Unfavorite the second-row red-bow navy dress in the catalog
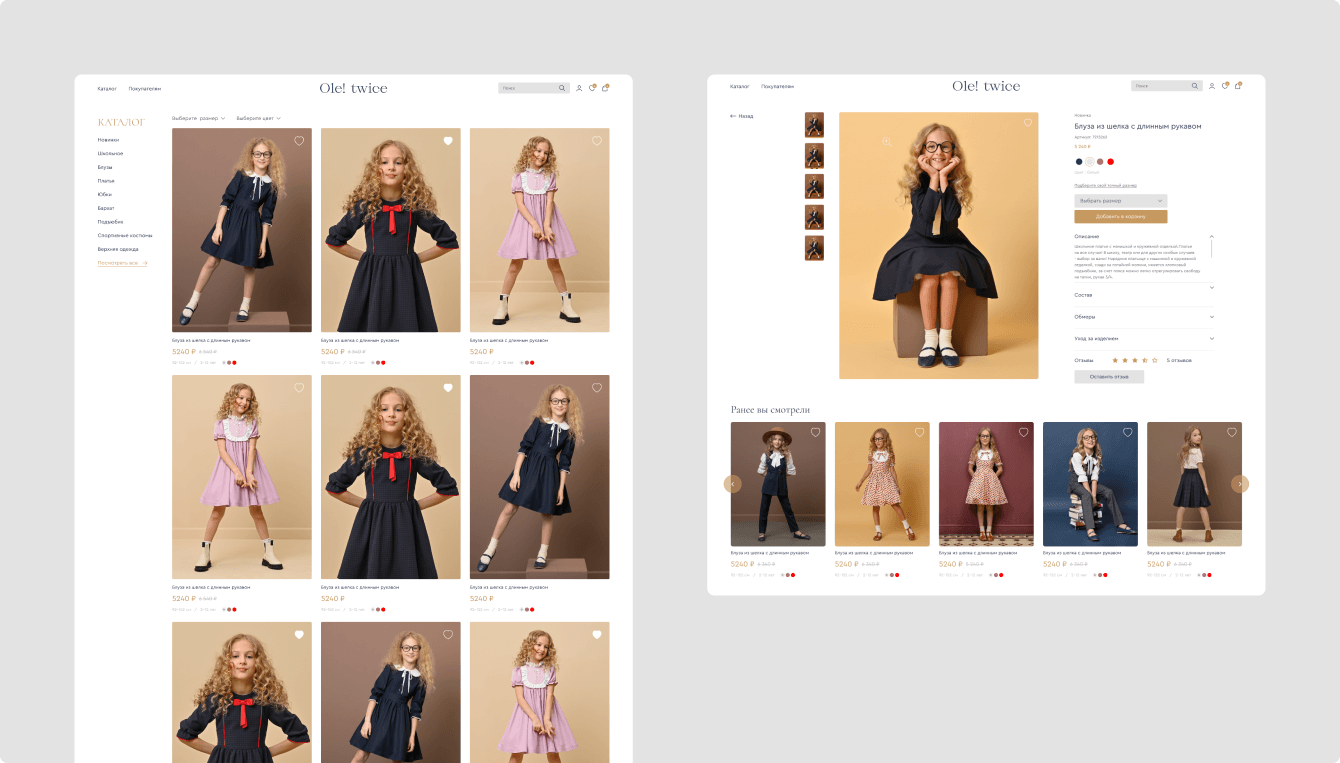The height and width of the screenshot is (763, 1340). 448,388
